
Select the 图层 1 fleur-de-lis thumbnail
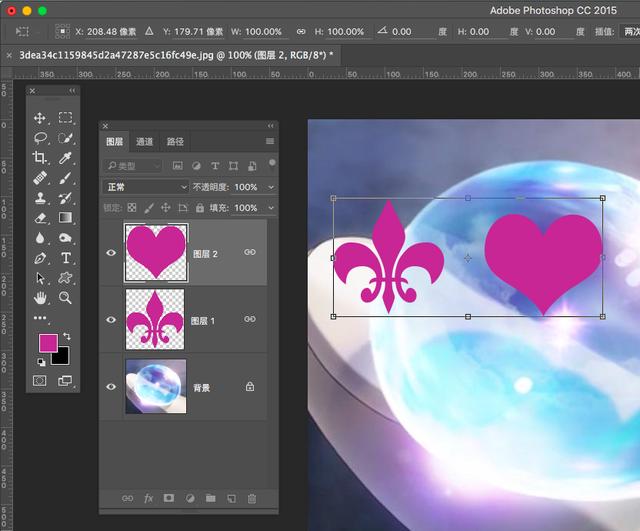tap(155, 320)
